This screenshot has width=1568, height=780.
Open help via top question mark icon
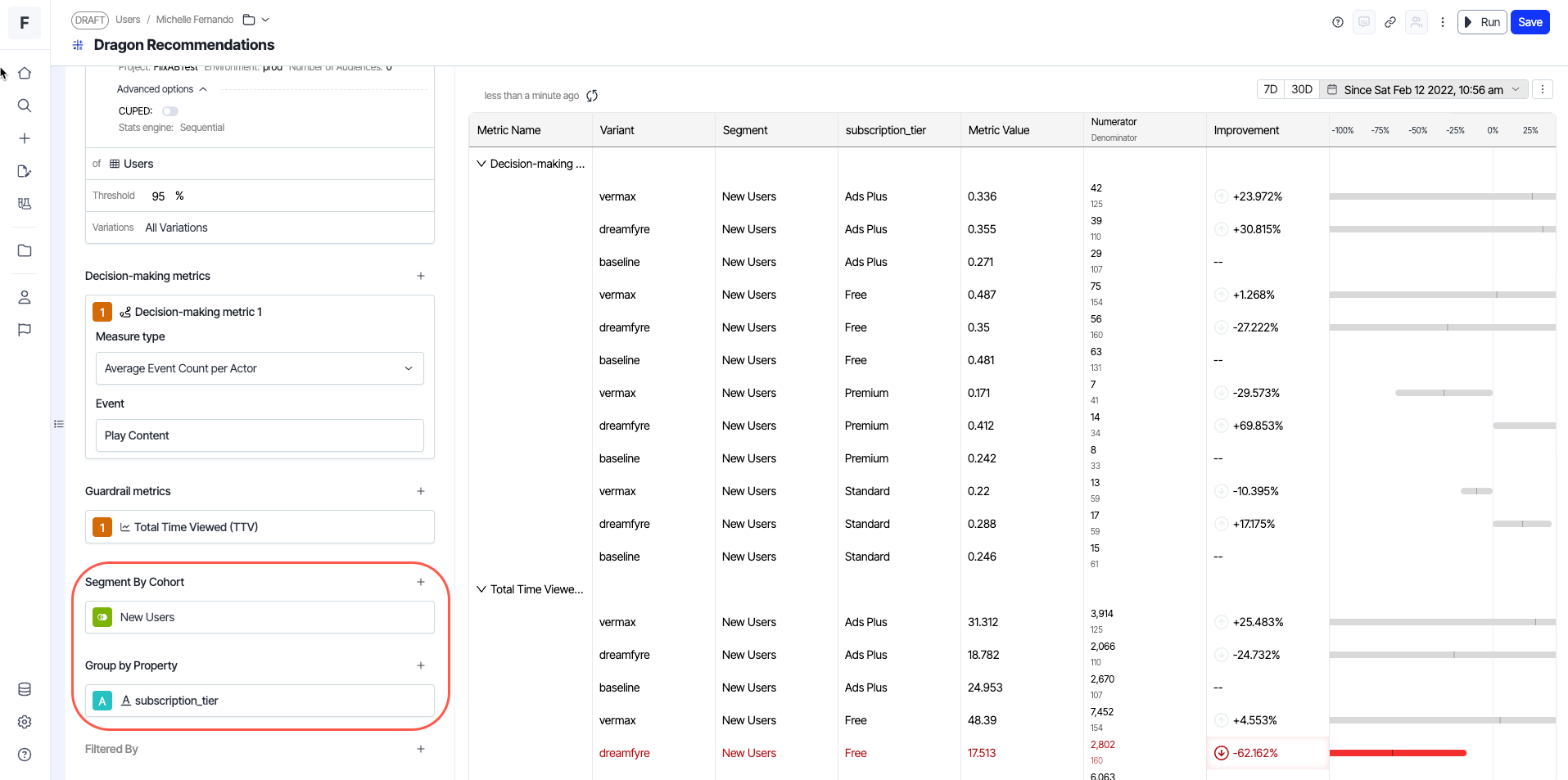coord(1338,22)
